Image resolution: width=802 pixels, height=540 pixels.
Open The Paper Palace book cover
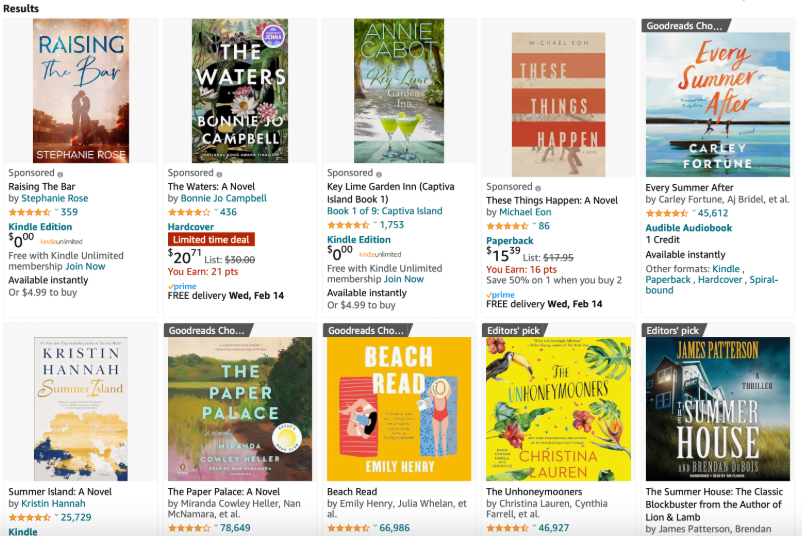tap(239, 409)
